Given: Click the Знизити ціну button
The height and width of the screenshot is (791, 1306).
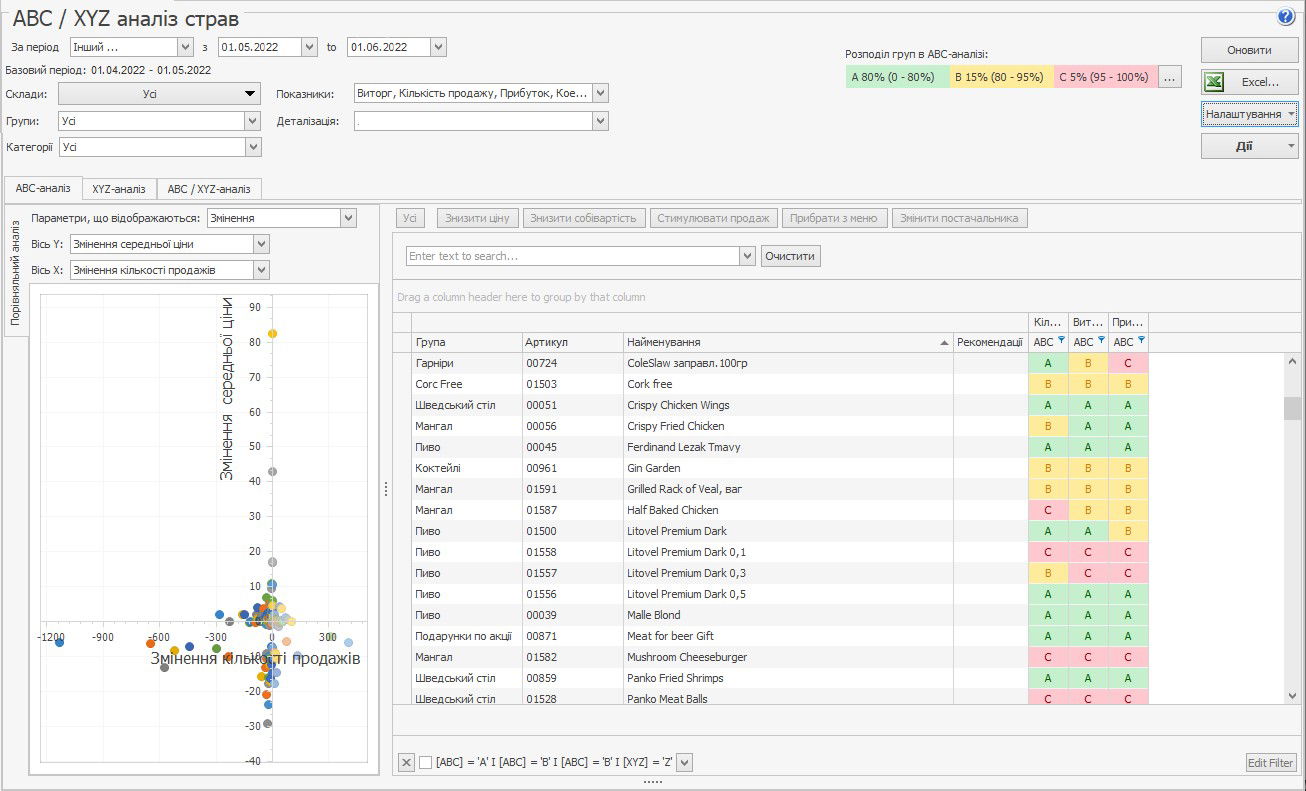Looking at the screenshot, I should (477, 218).
